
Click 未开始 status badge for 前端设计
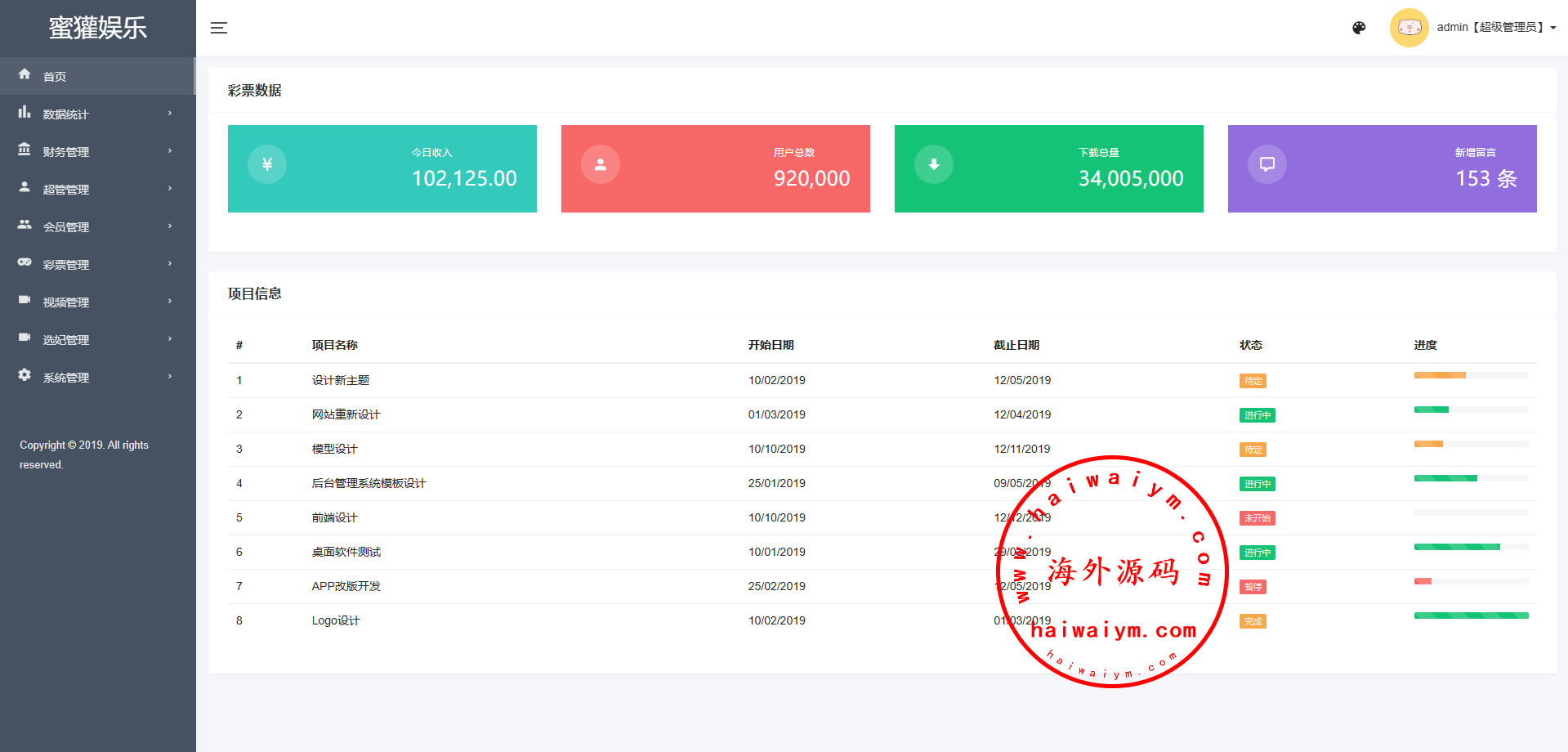(1257, 518)
